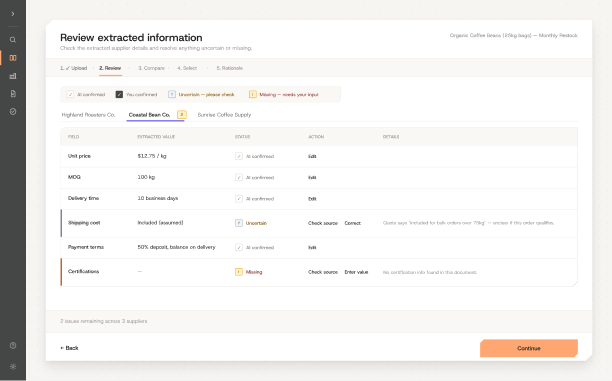Click Correct for Shipping cost
The height and width of the screenshot is (381, 612).
352,223
